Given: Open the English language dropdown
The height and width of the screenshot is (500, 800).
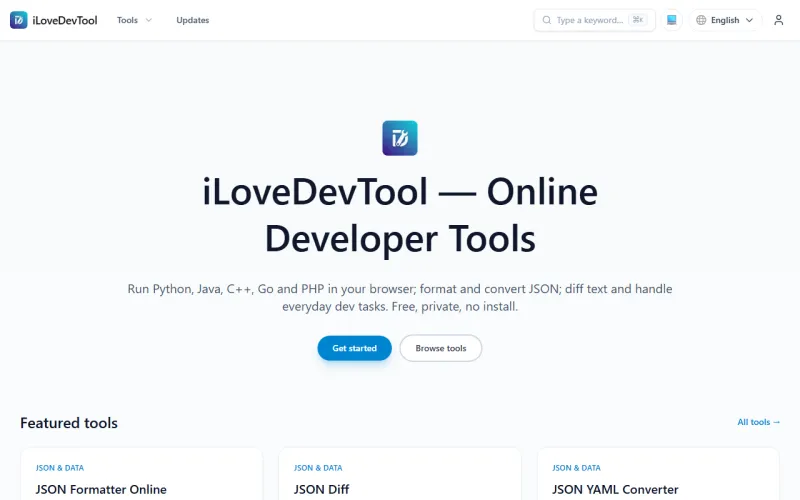Looking at the screenshot, I should (725, 20).
